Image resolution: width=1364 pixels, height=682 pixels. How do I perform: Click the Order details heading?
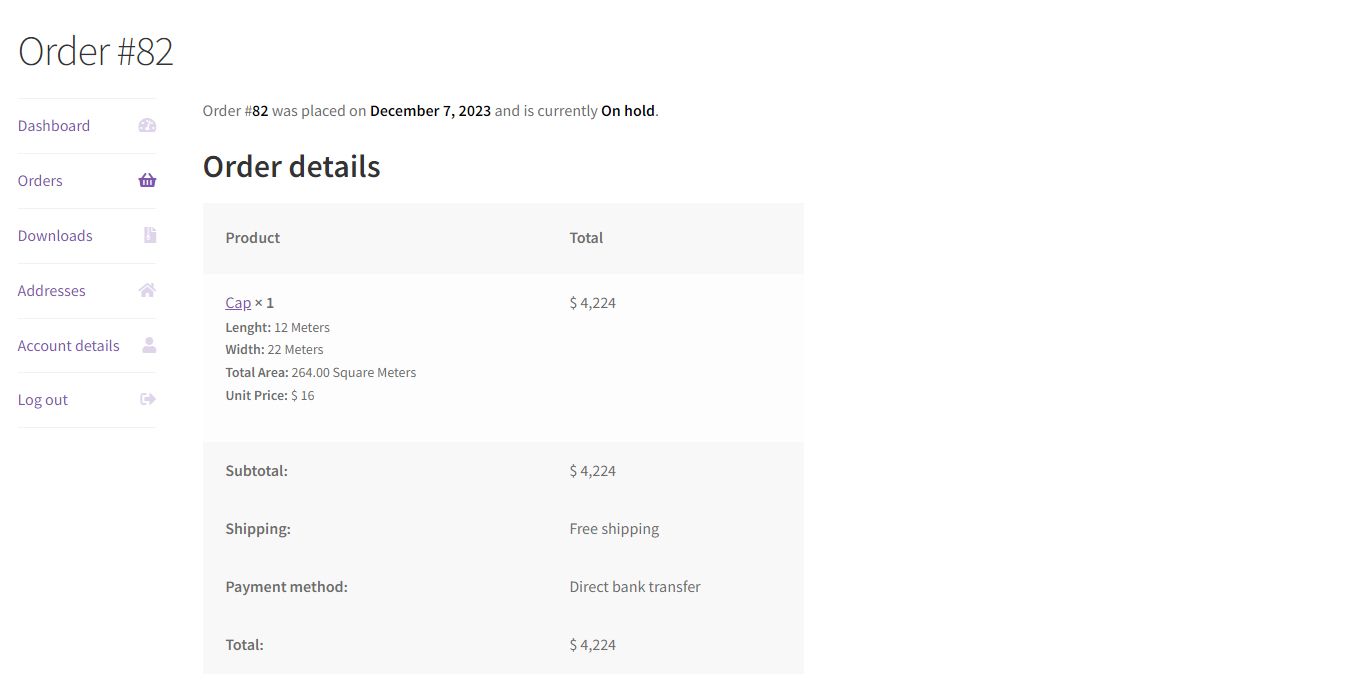pyautogui.click(x=292, y=166)
